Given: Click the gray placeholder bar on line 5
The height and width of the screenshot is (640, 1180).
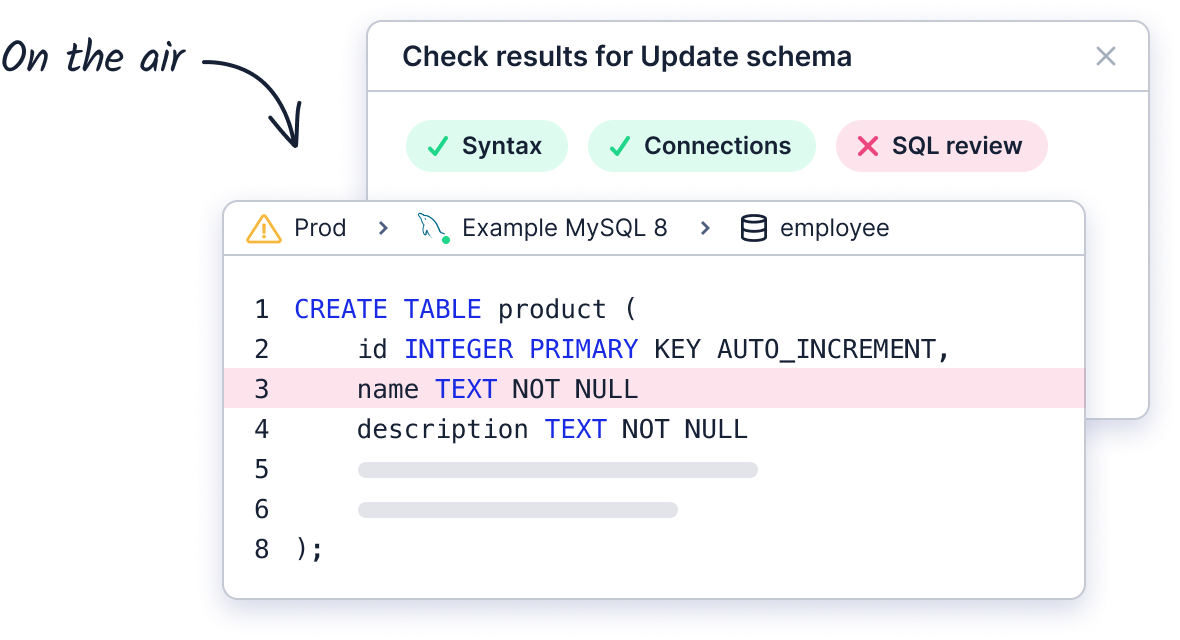Looking at the screenshot, I should click(558, 470).
